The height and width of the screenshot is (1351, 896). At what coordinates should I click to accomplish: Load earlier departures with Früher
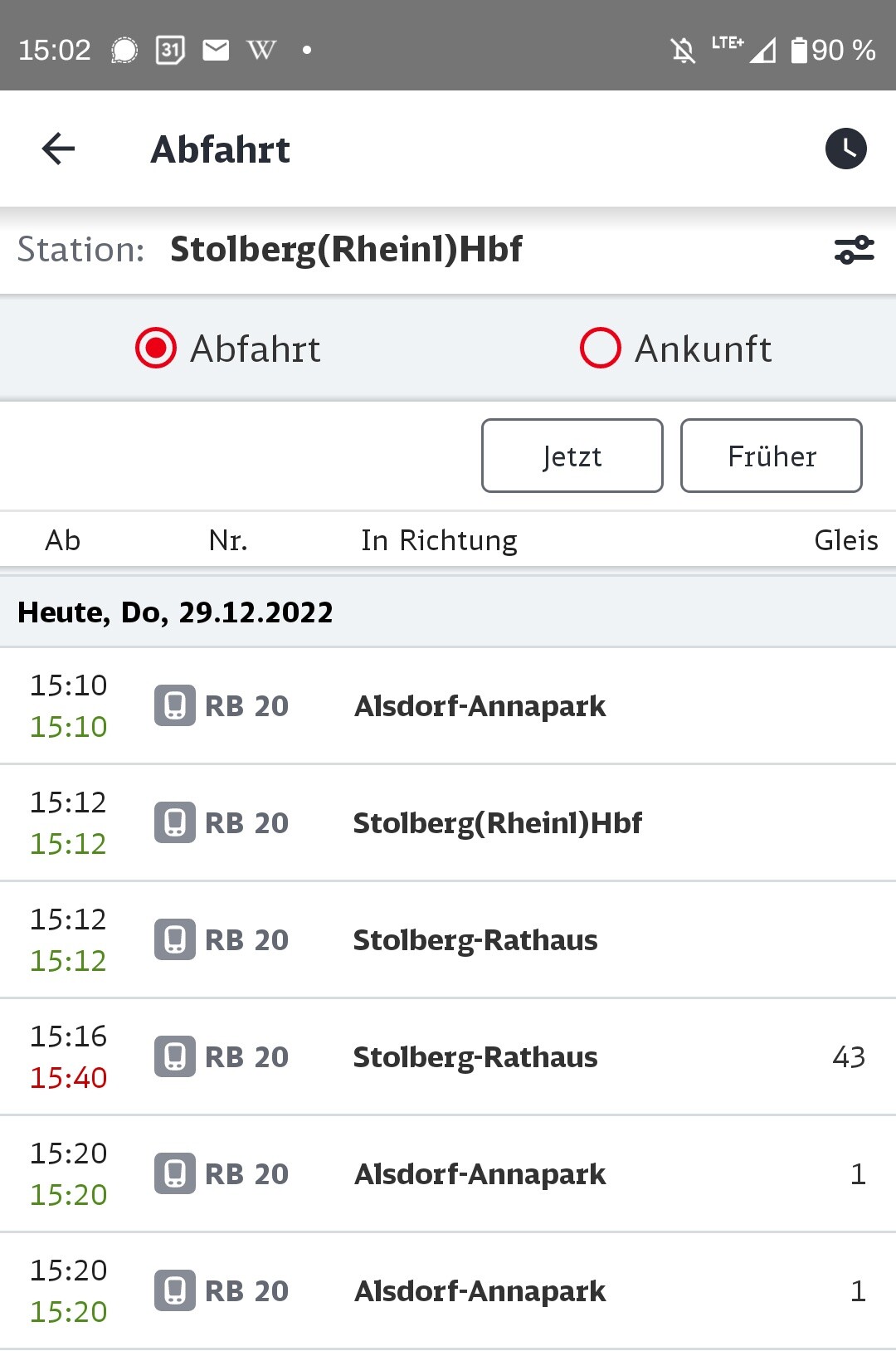coord(772,456)
